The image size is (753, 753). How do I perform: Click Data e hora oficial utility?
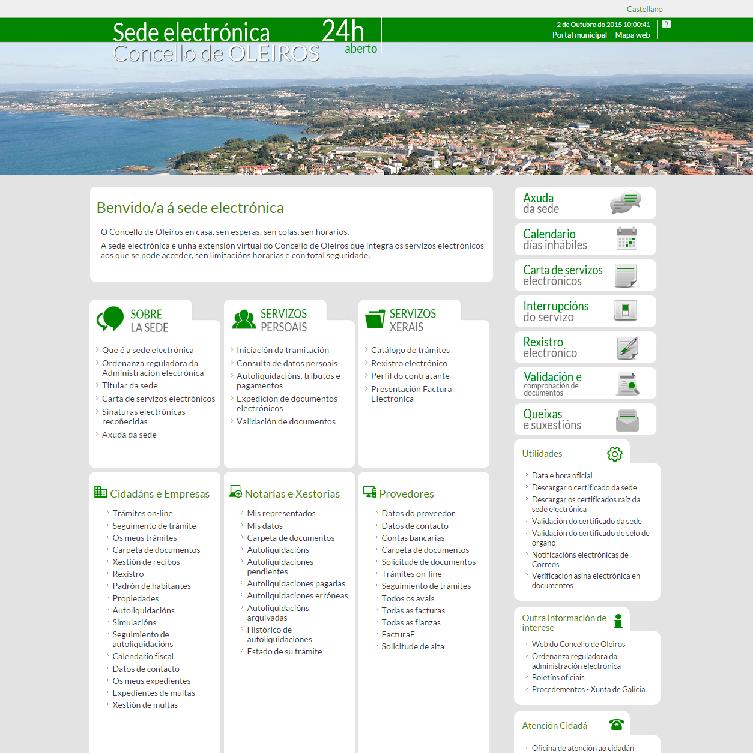(562, 475)
